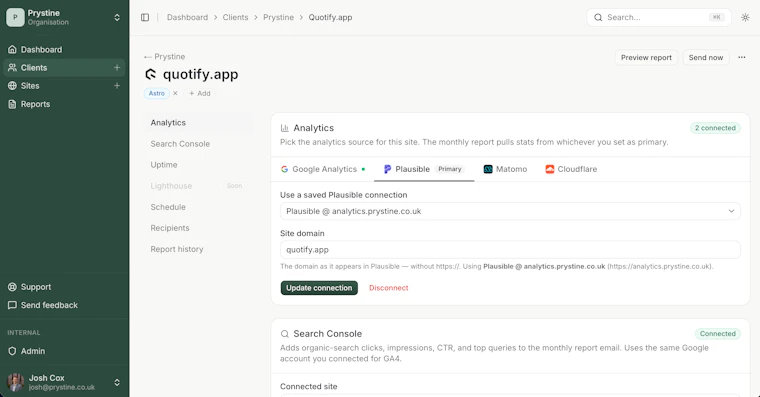The width and height of the screenshot is (760, 397).
Task: Click the ⌘K shortcut badge
Action: (716, 17)
